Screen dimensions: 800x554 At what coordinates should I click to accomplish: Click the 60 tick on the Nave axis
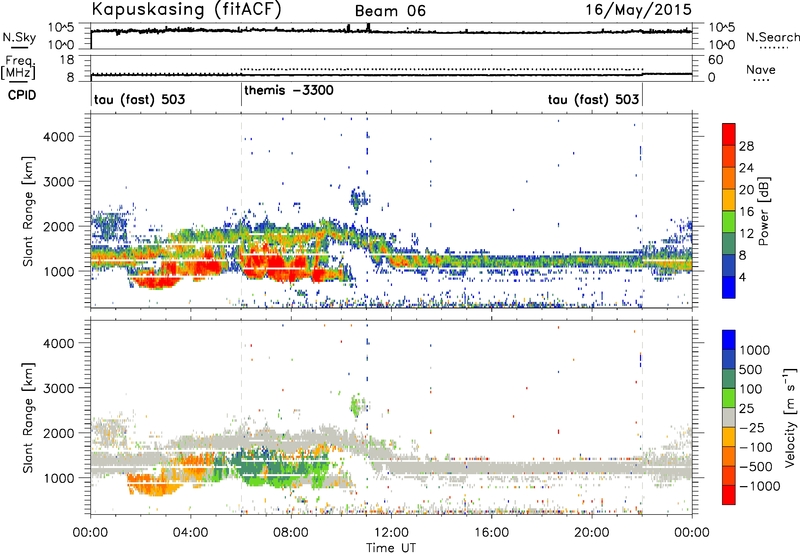pyautogui.click(x=715, y=60)
